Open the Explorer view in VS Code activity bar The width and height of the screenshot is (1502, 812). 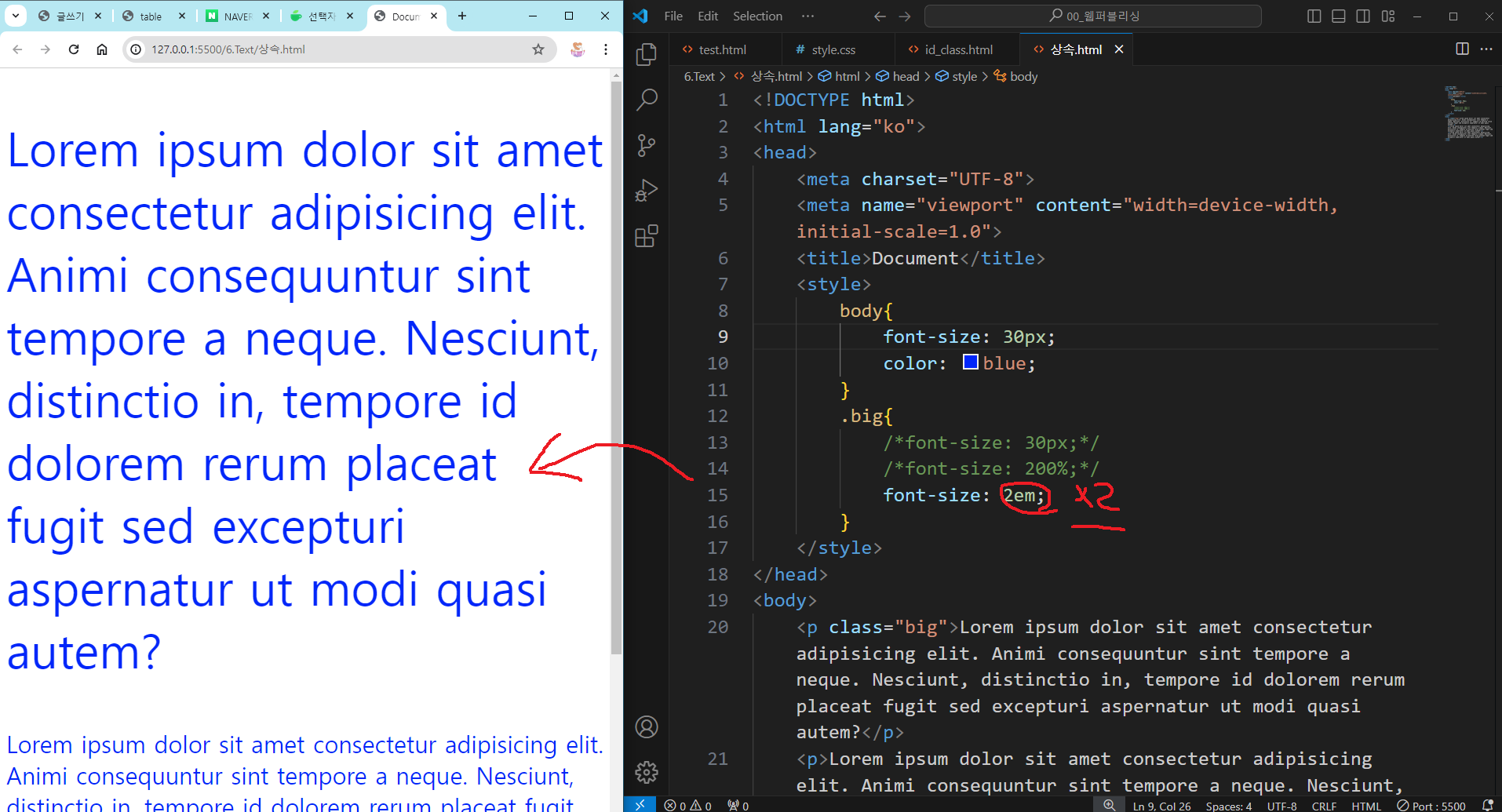647,54
